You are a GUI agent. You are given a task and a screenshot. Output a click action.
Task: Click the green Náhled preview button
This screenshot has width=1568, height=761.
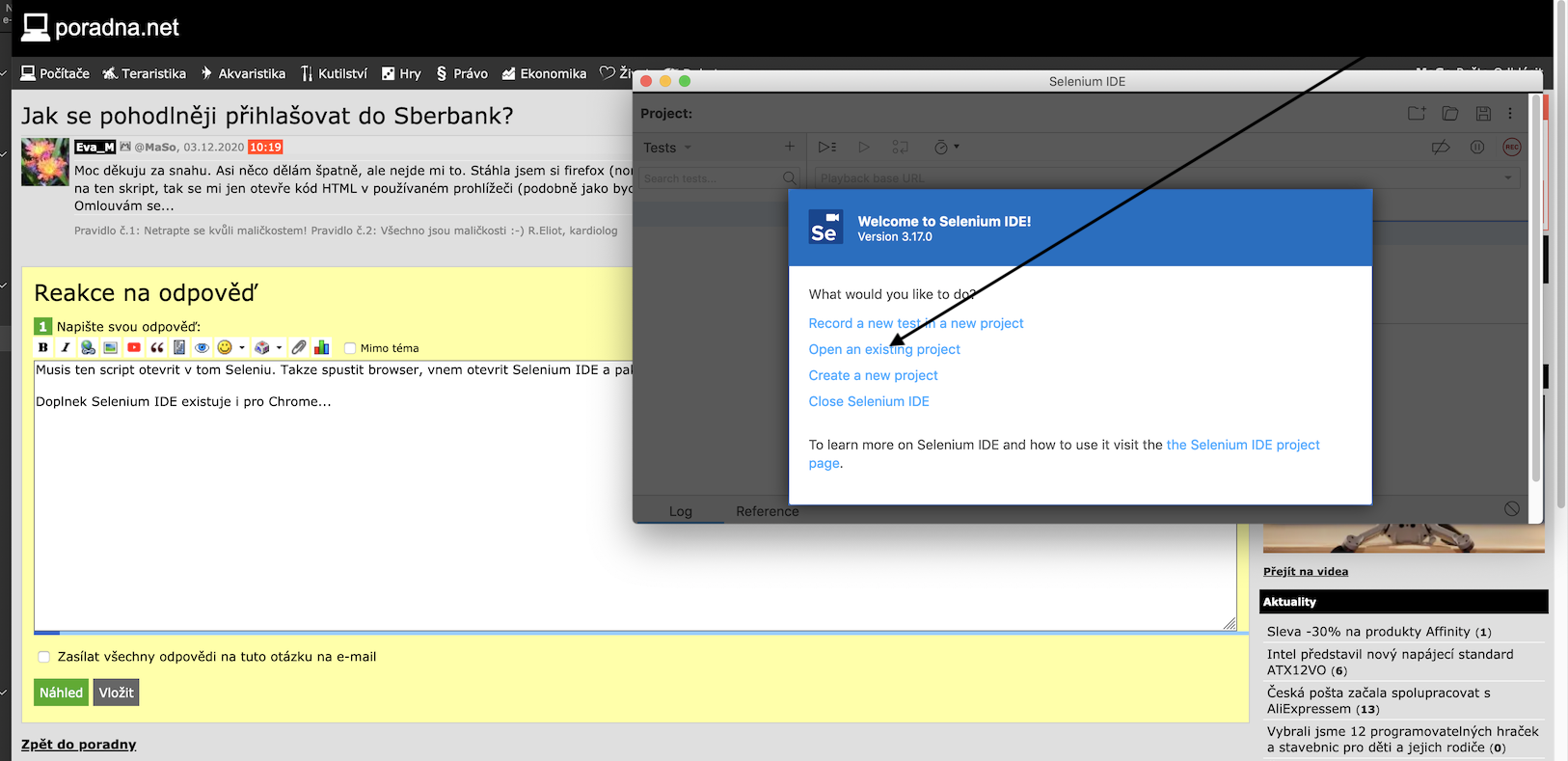(61, 693)
